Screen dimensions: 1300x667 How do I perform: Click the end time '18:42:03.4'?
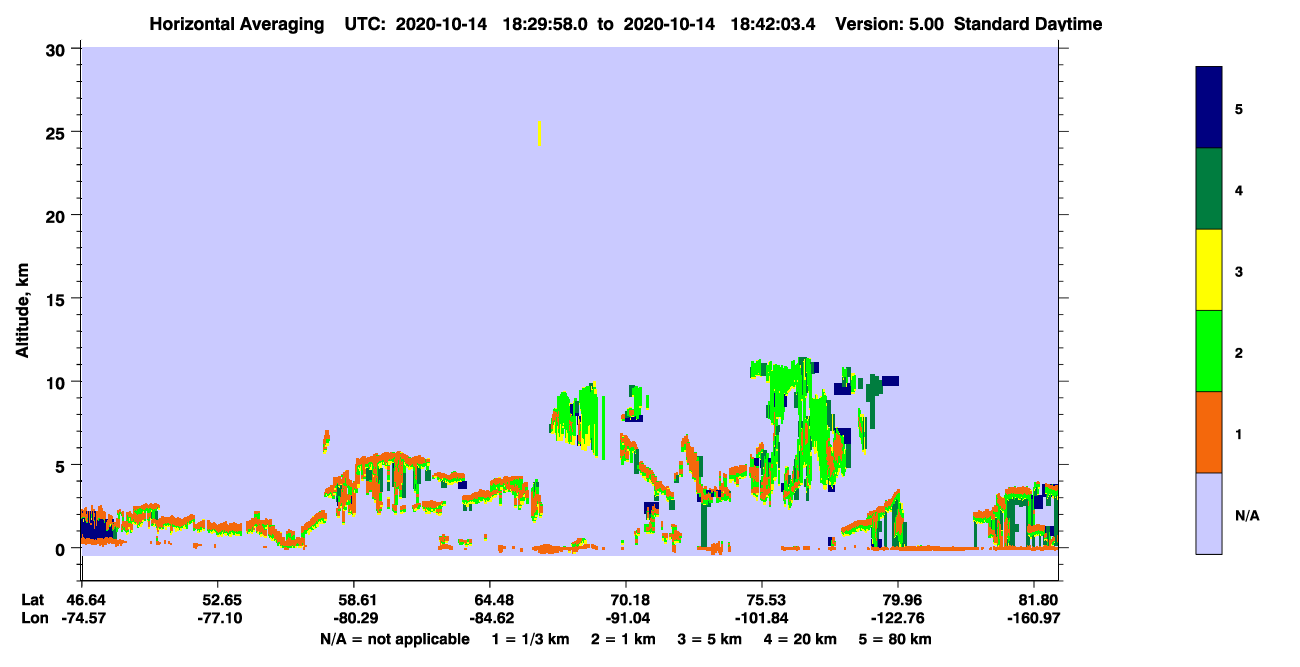(x=773, y=23)
